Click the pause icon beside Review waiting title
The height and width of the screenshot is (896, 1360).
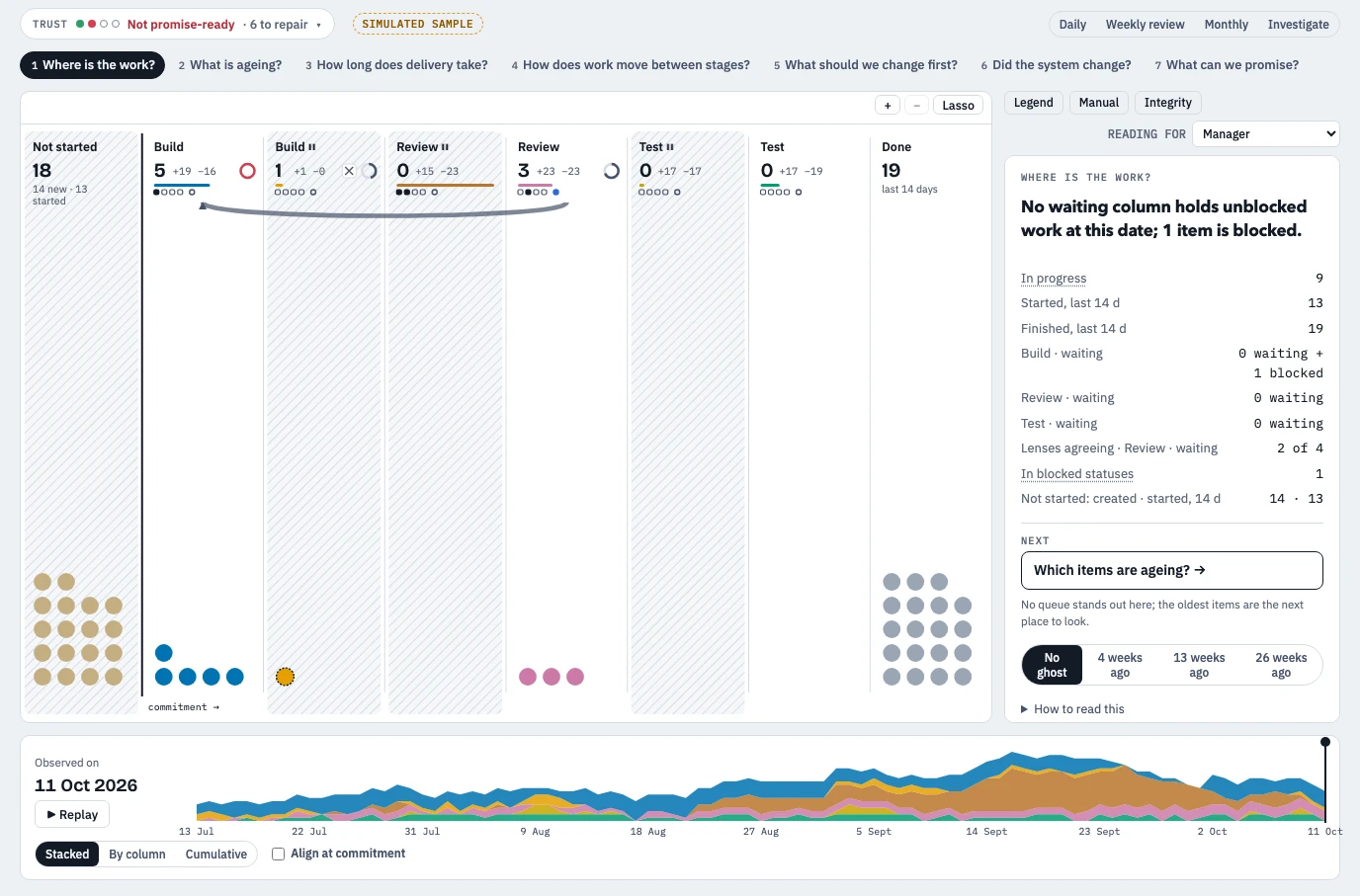(x=446, y=147)
